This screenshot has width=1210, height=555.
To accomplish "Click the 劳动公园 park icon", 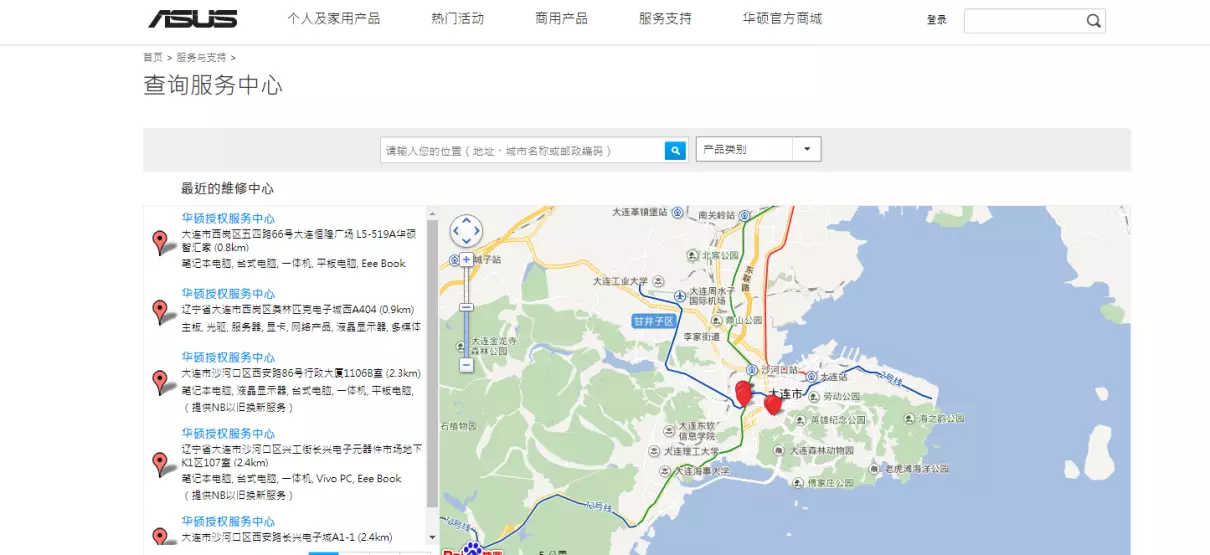I will pos(813,396).
